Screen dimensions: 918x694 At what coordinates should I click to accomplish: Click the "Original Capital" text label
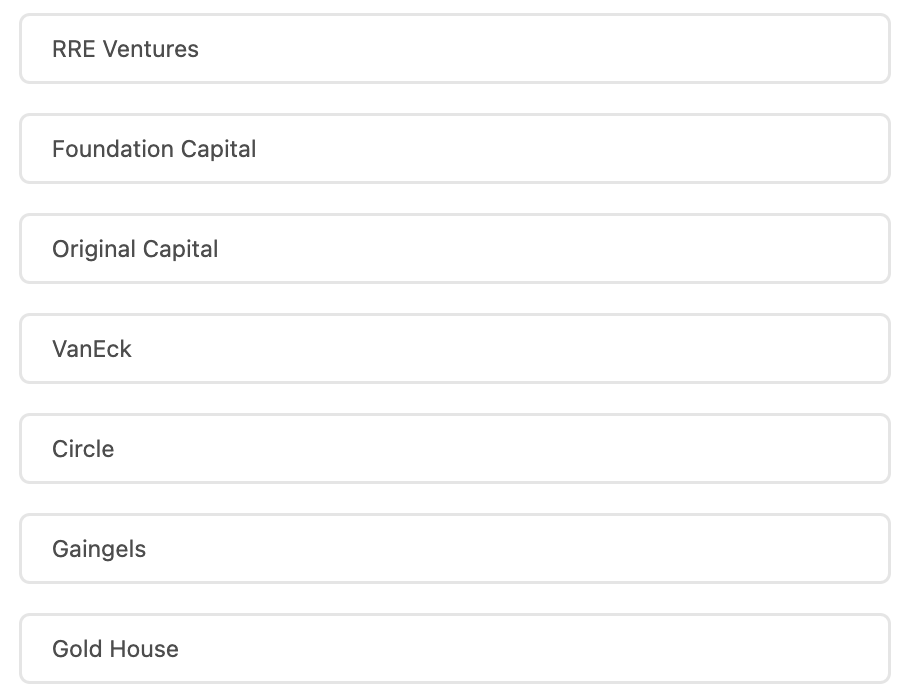click(x=135, y=249)
